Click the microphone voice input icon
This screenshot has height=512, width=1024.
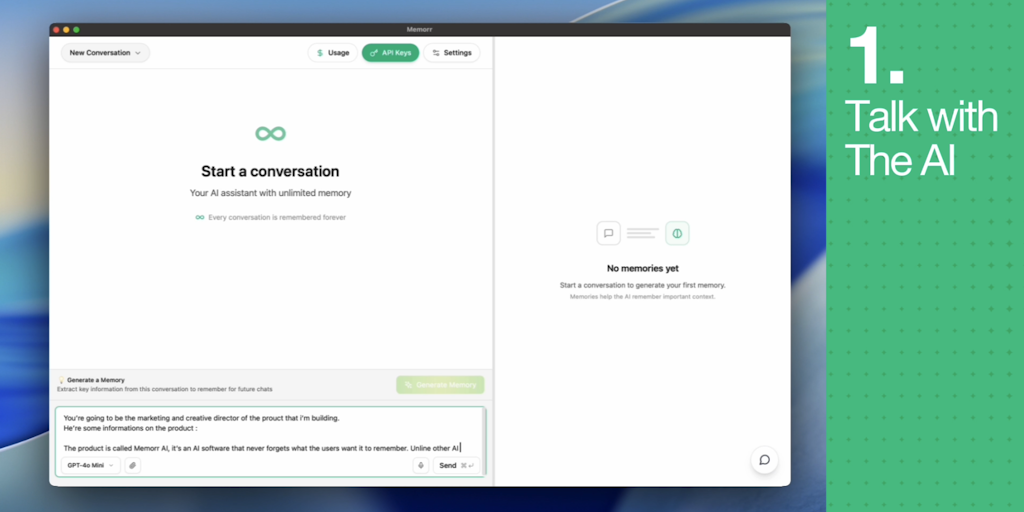click(421, 466)
